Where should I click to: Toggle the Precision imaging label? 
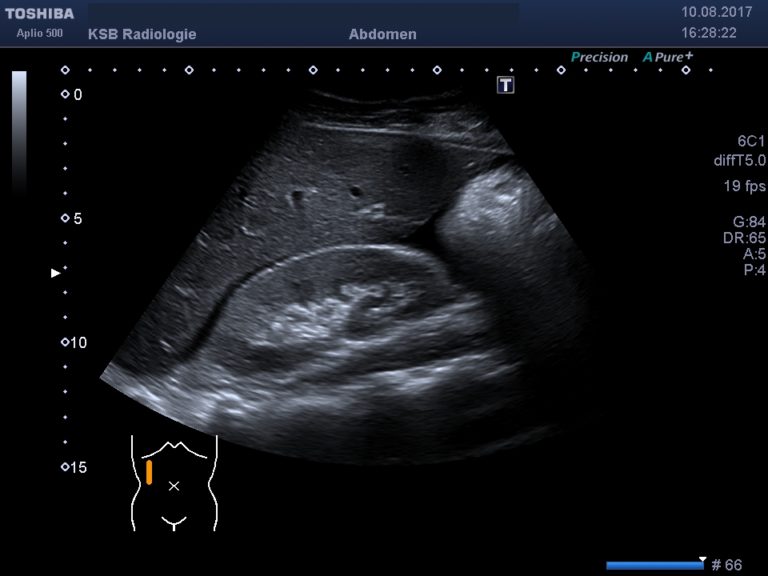point(599,57)
